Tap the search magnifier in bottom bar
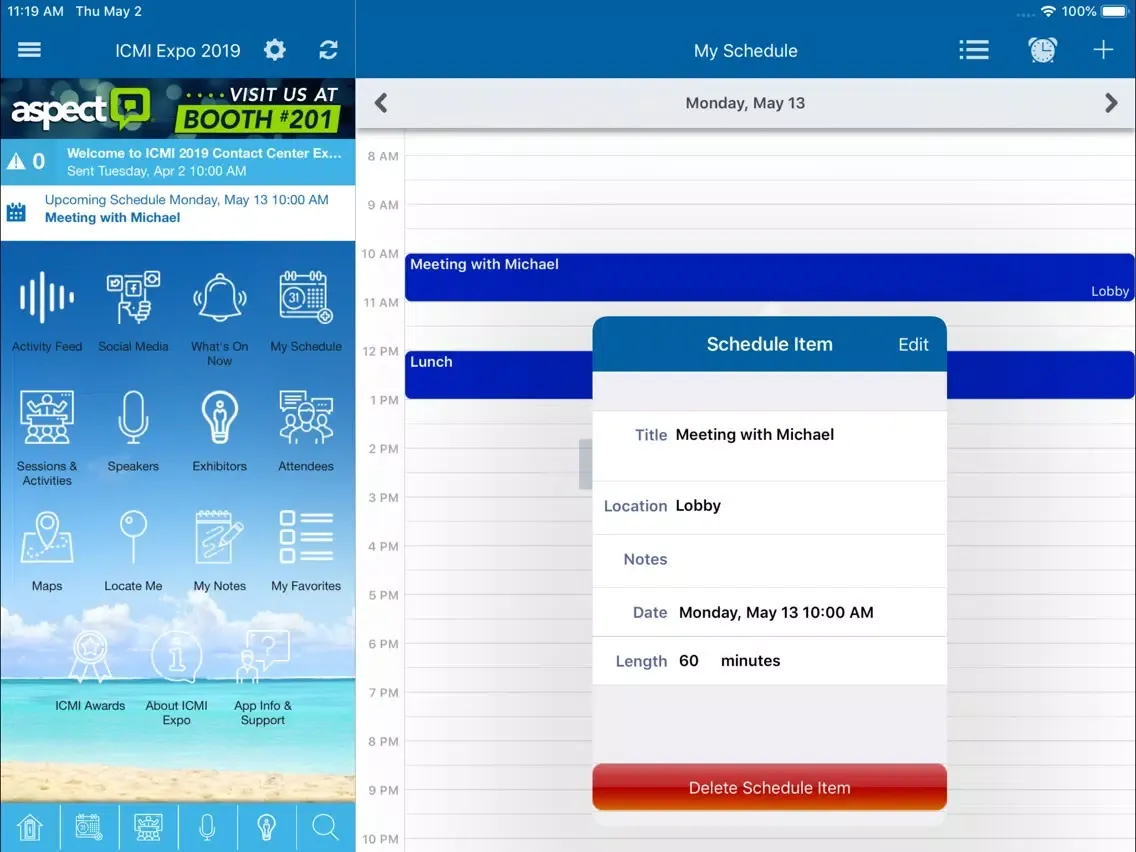Screen dimensions: 1136x852 click(325, 827)
